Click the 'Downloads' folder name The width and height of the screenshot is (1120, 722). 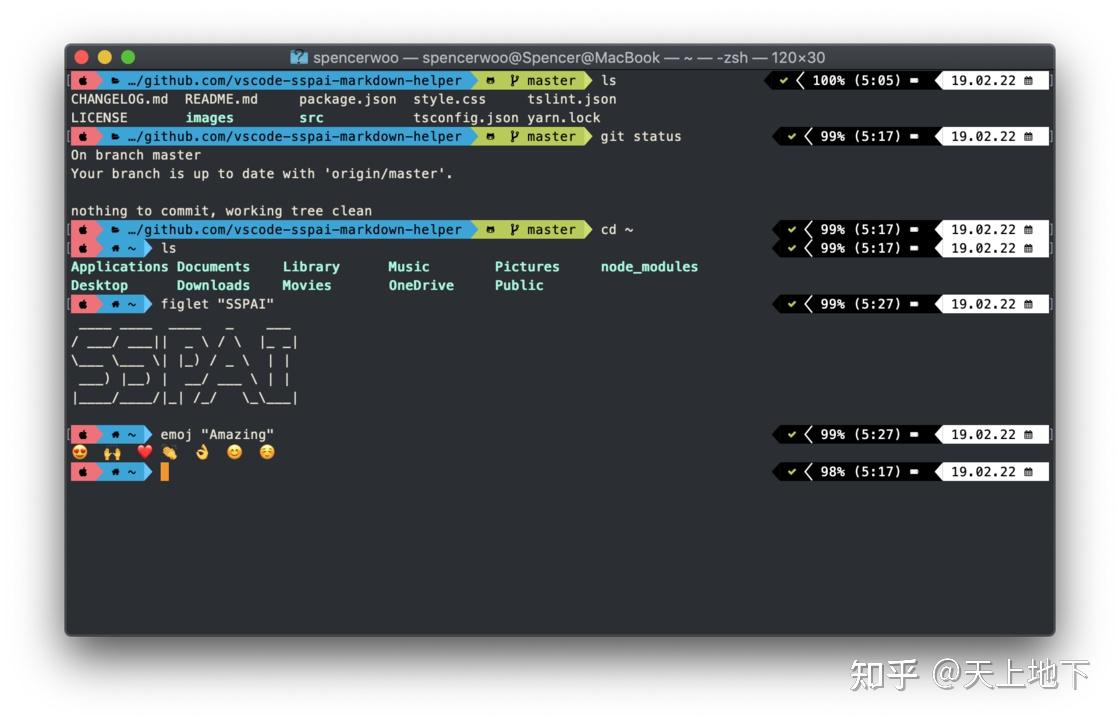214,286
